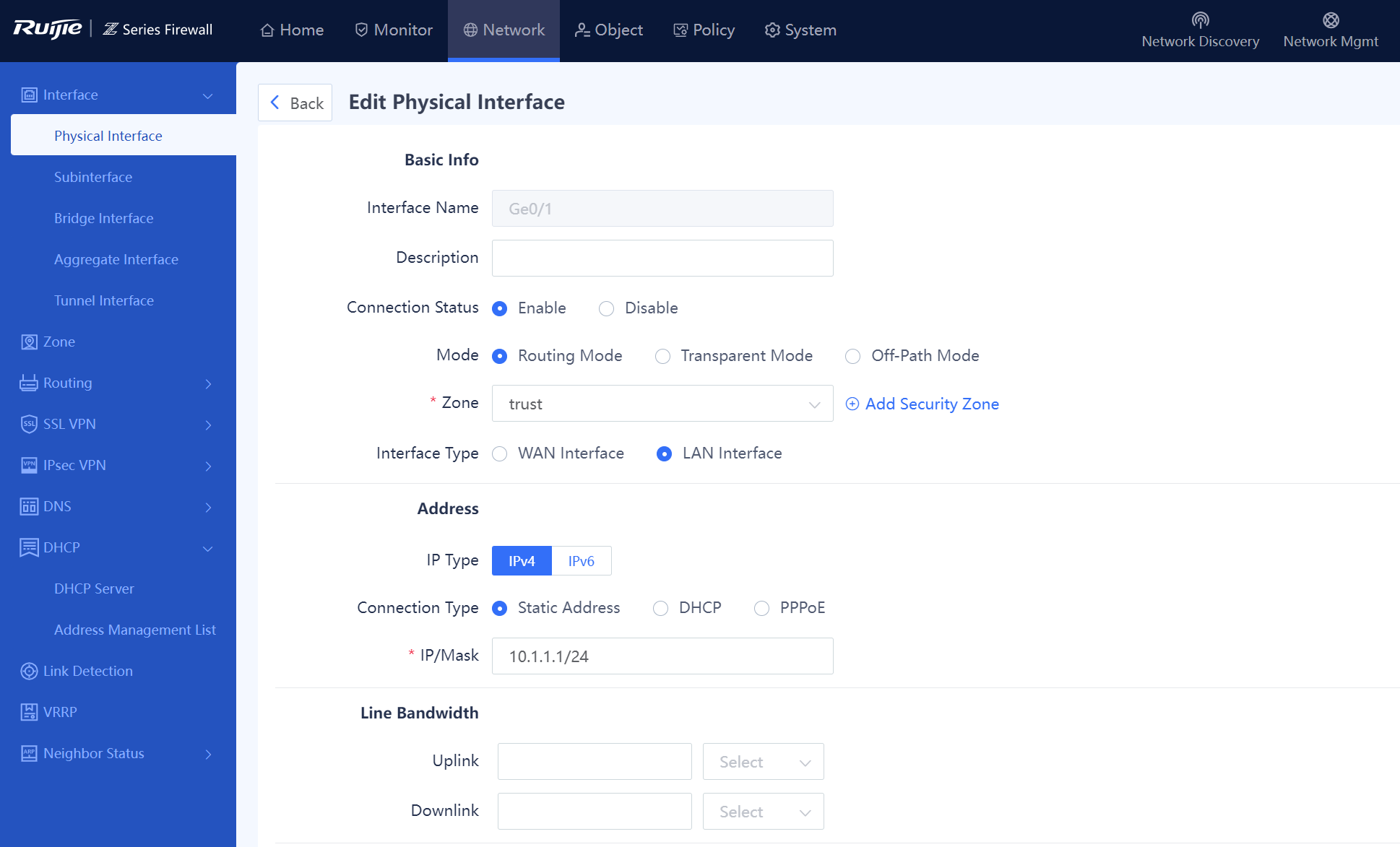This screenshot has width=1400, height=847.
Task: Select Enable connection status
Action: pyautogui.click(x=499, y=308)
